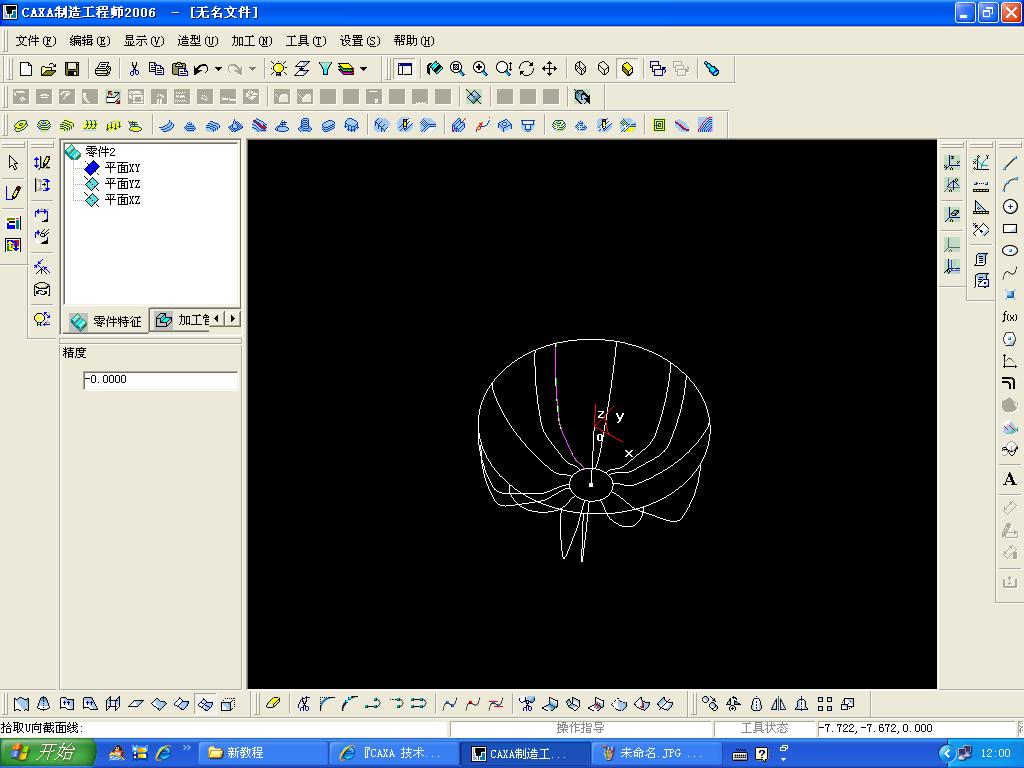This screenshot has width=1024, height=768.
Task: Open a file with the folder icon
Action: click(48, 69)
